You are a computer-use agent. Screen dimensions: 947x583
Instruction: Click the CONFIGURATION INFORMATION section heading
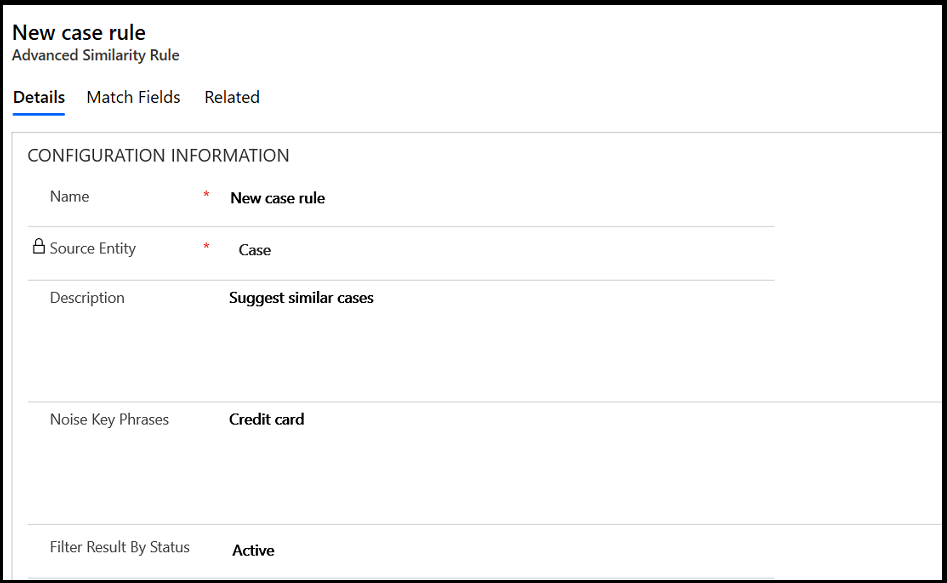(158, 156)
